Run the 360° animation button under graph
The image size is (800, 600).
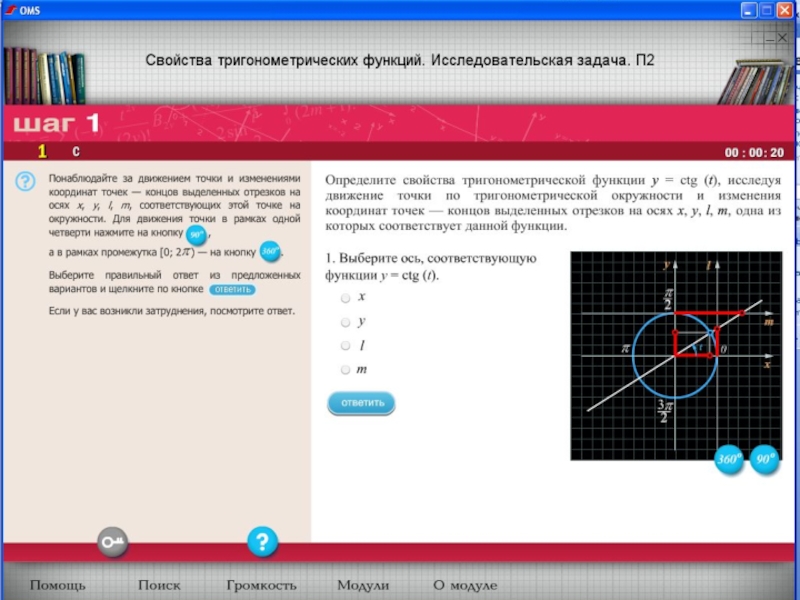point(728,459)
